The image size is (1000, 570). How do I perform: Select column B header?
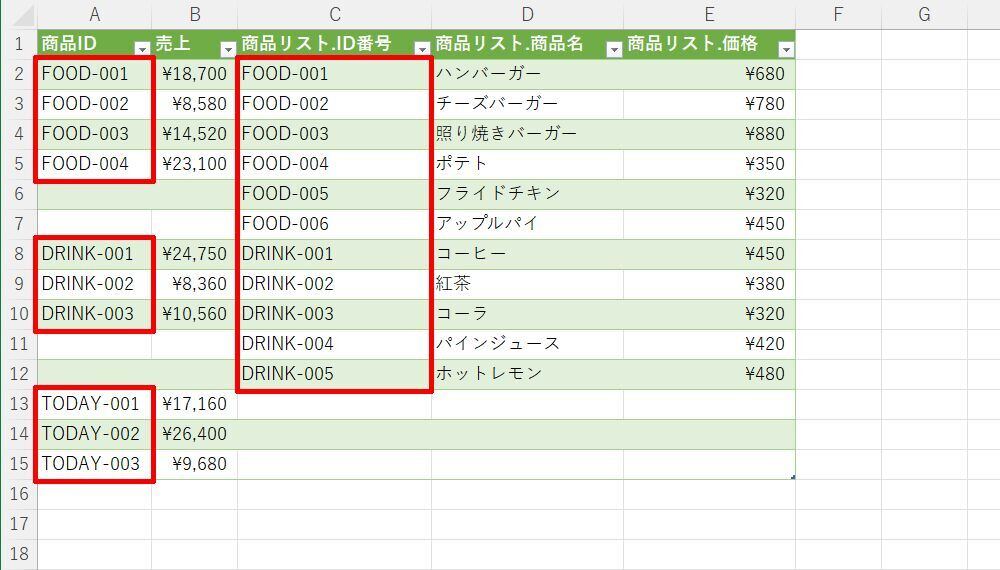[x=195, y=14]
